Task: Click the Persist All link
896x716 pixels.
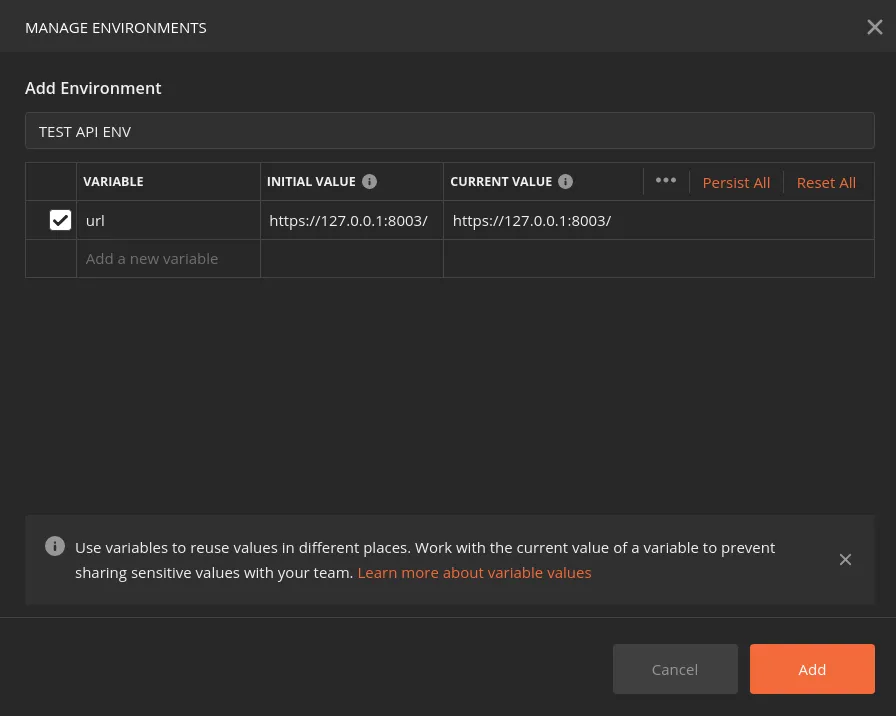Action: [736, 182]
